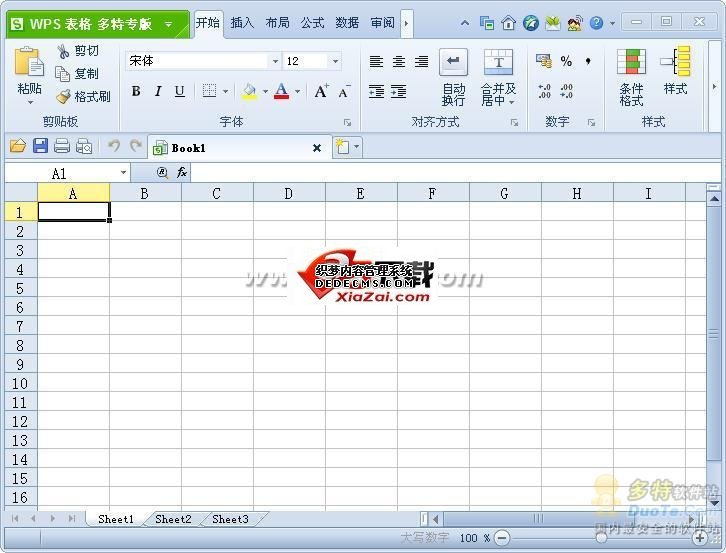Show more ribbon tabs arrow
This screenshot has height=553, width=726.
click(x=407, y=23)
